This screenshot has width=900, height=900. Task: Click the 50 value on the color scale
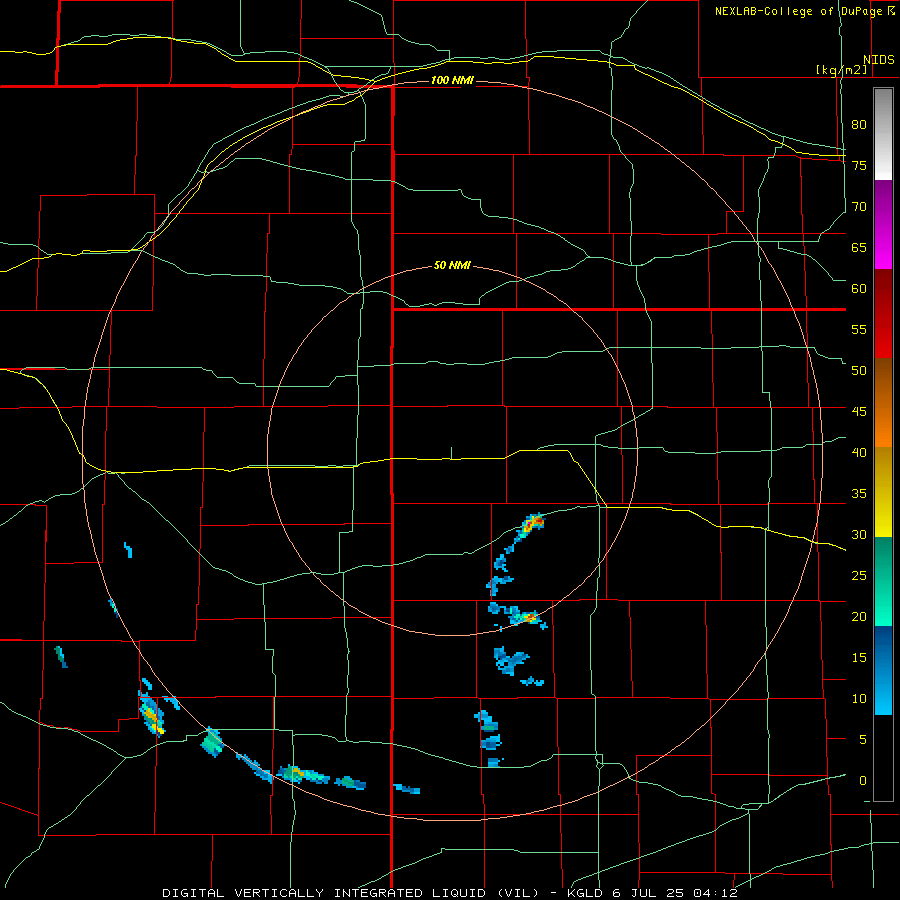[x=859, y=370]
